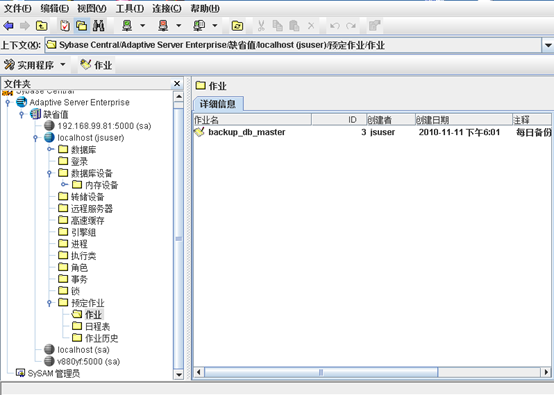Image resolution: width=554 pixels, height=395 pixels.
Task: Click the properties toolbar icon
Action: click(374, 26)
